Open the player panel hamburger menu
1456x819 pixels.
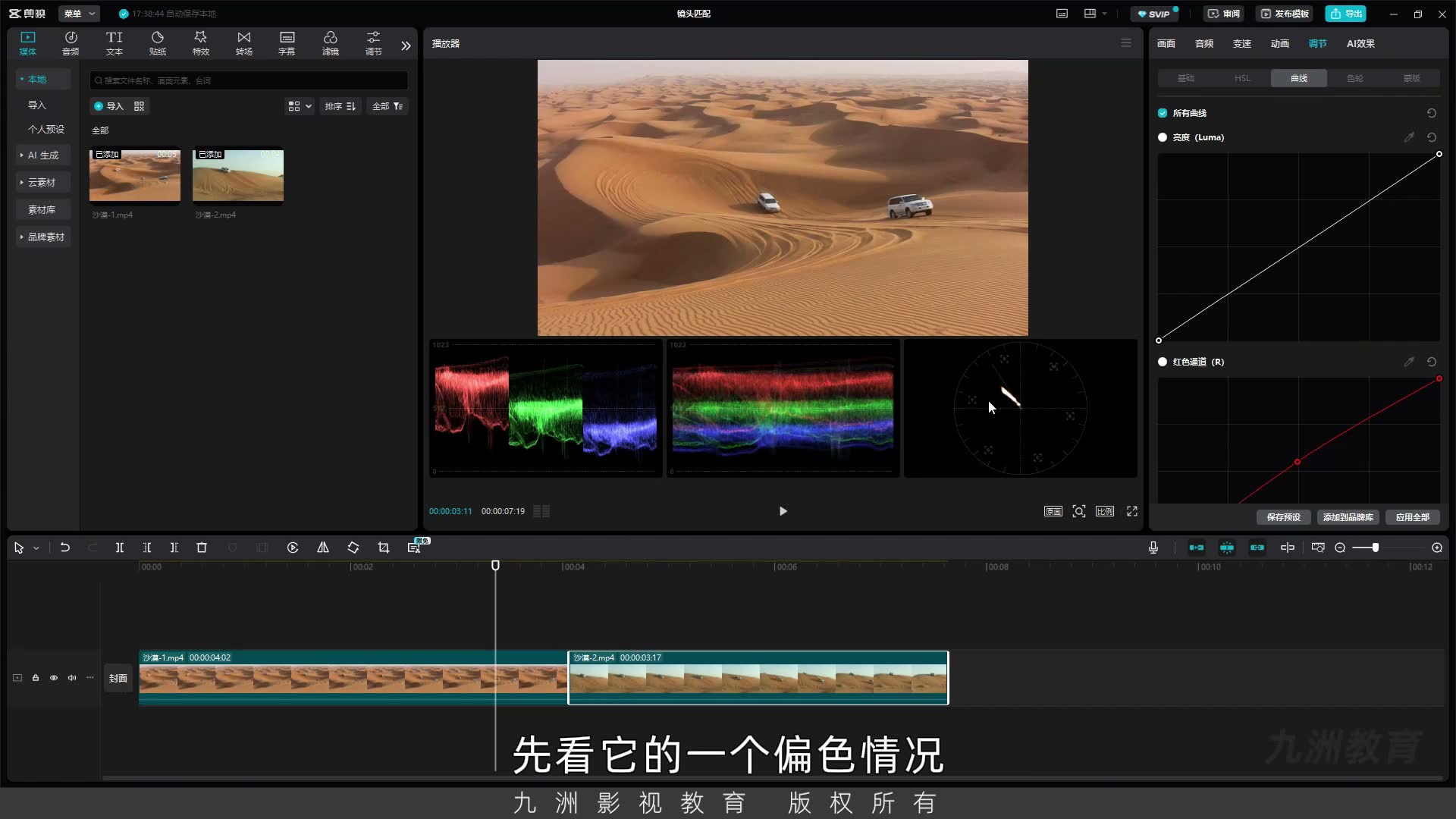(x=1126, y=43)
